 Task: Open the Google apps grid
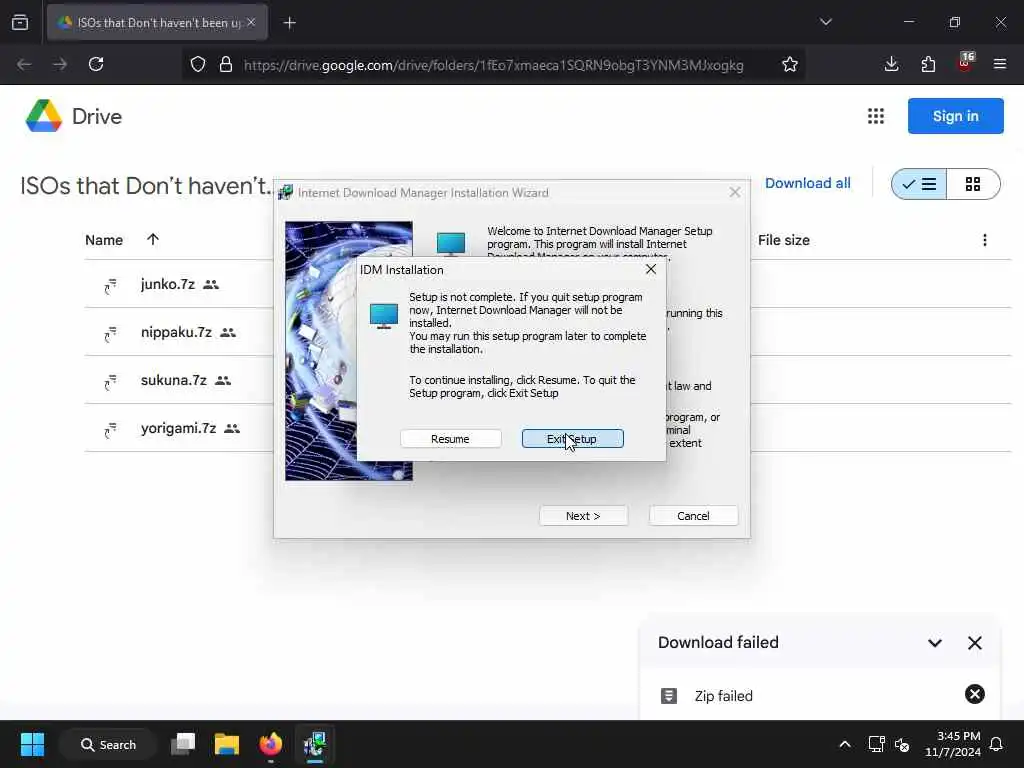click(x=876, y=116)
